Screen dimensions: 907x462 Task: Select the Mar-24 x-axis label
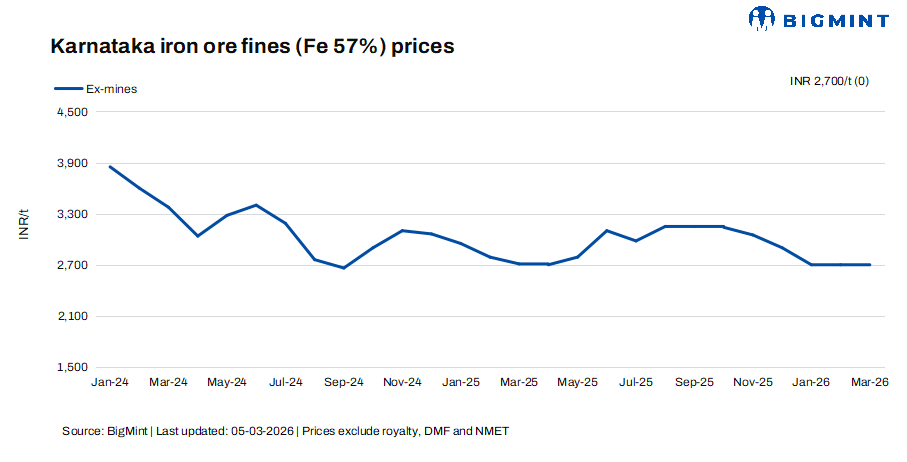(168, 382)
